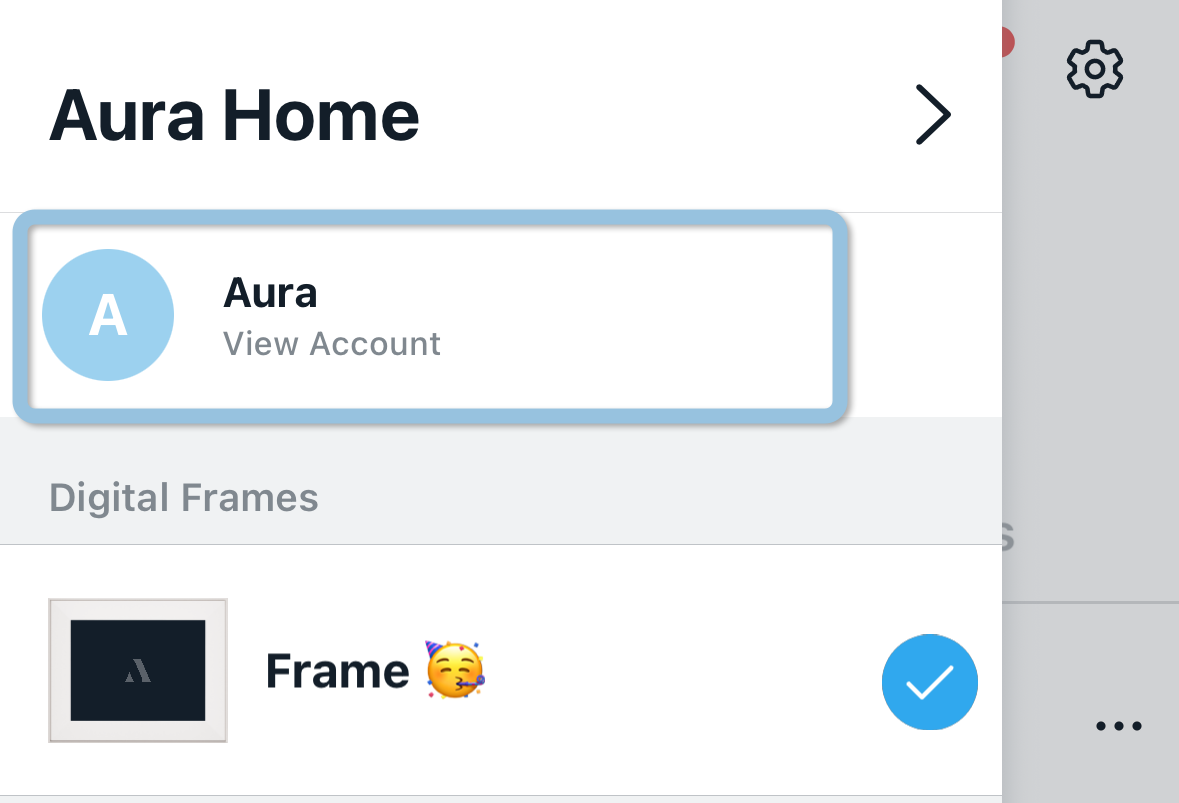Screen dimensions: 1179x803
Task: Open the ellipsis more-options icon
Action: tap(1119, 726)
